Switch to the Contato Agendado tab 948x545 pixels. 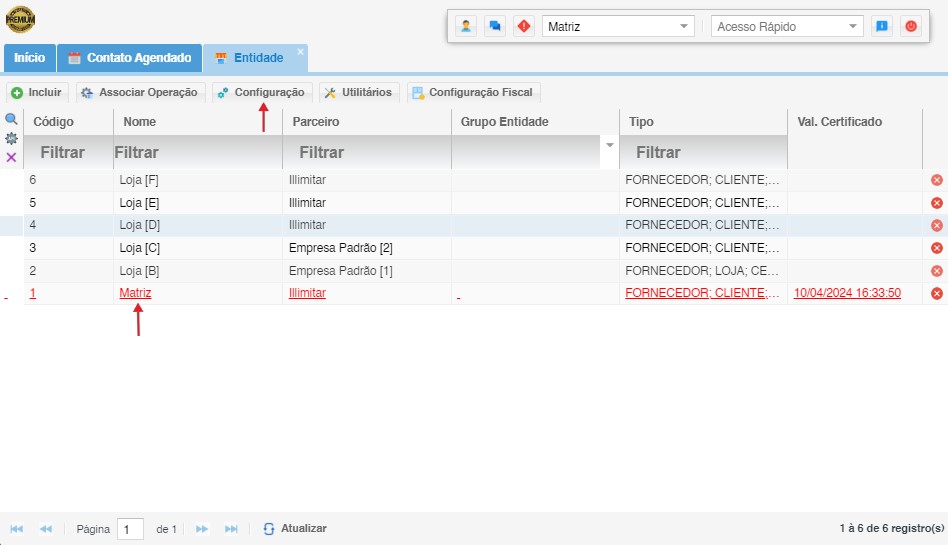[129, 58]
